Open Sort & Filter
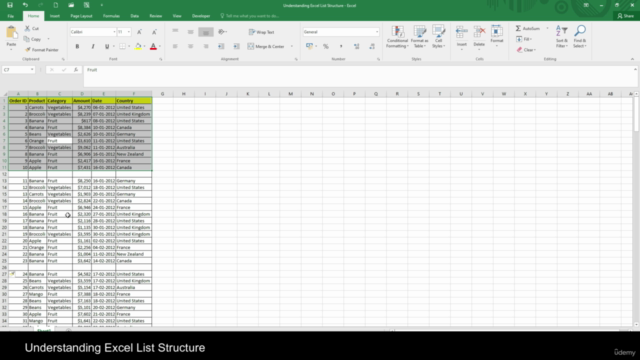This screenshot has height=360, width=640. click(x=562, y=37)
